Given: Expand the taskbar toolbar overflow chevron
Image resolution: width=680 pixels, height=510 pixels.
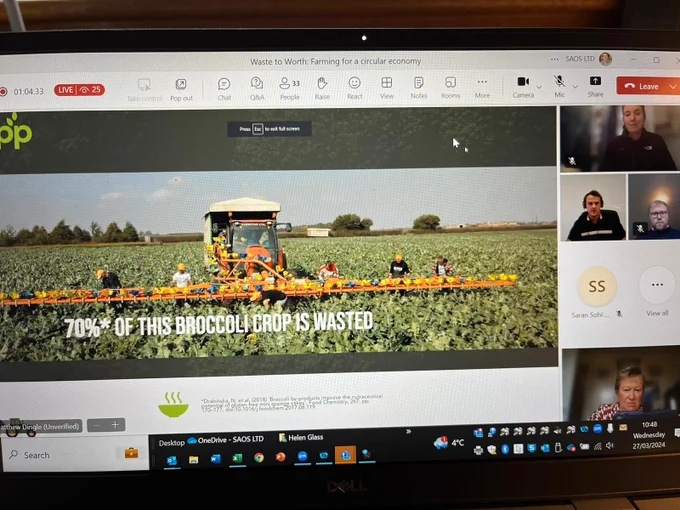Looking at the screenshot, I should pyautogui.click(x=408, y=432).
